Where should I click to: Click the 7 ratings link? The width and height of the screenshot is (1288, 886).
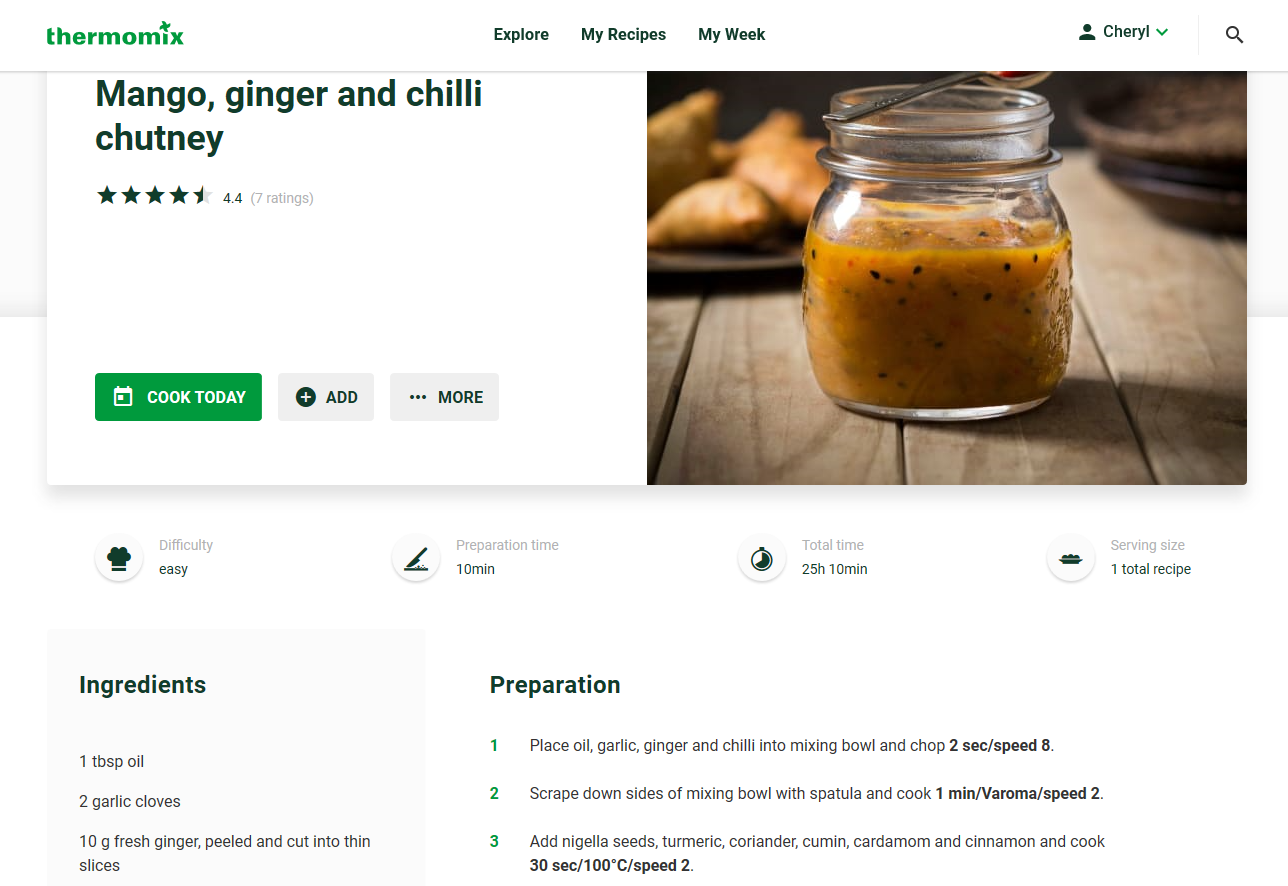pyautogui.click(x=282, y=198)
